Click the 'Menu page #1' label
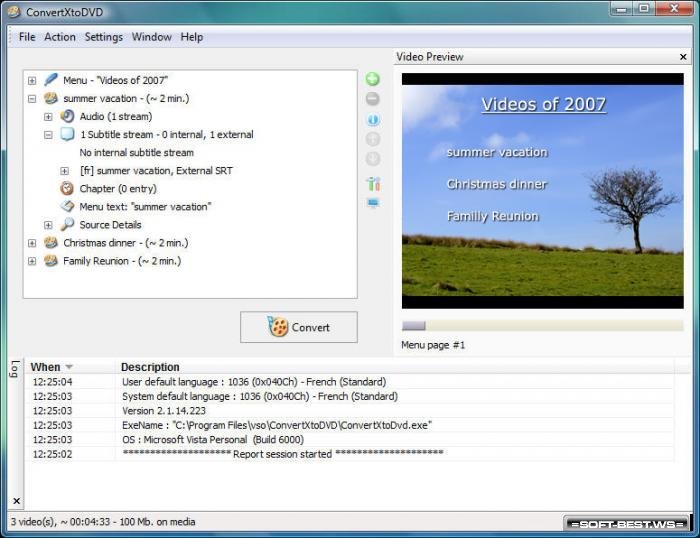The image size is (700, 538). click(x=433, y=345)
